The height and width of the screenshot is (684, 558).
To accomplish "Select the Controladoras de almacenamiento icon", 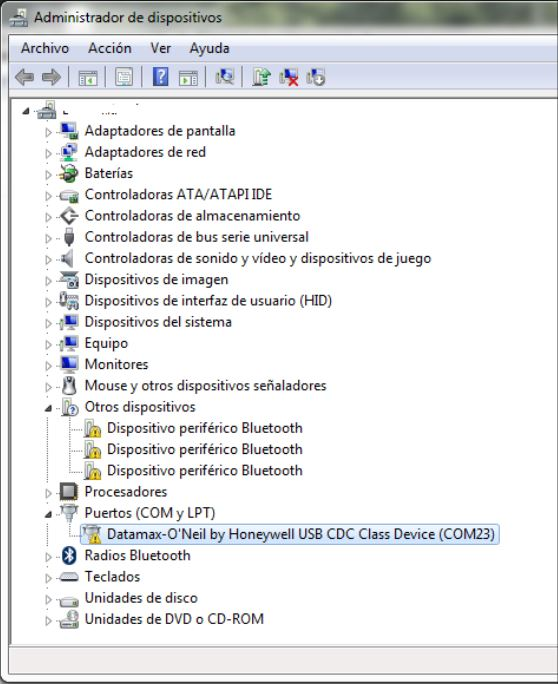I will pos(69,215).
